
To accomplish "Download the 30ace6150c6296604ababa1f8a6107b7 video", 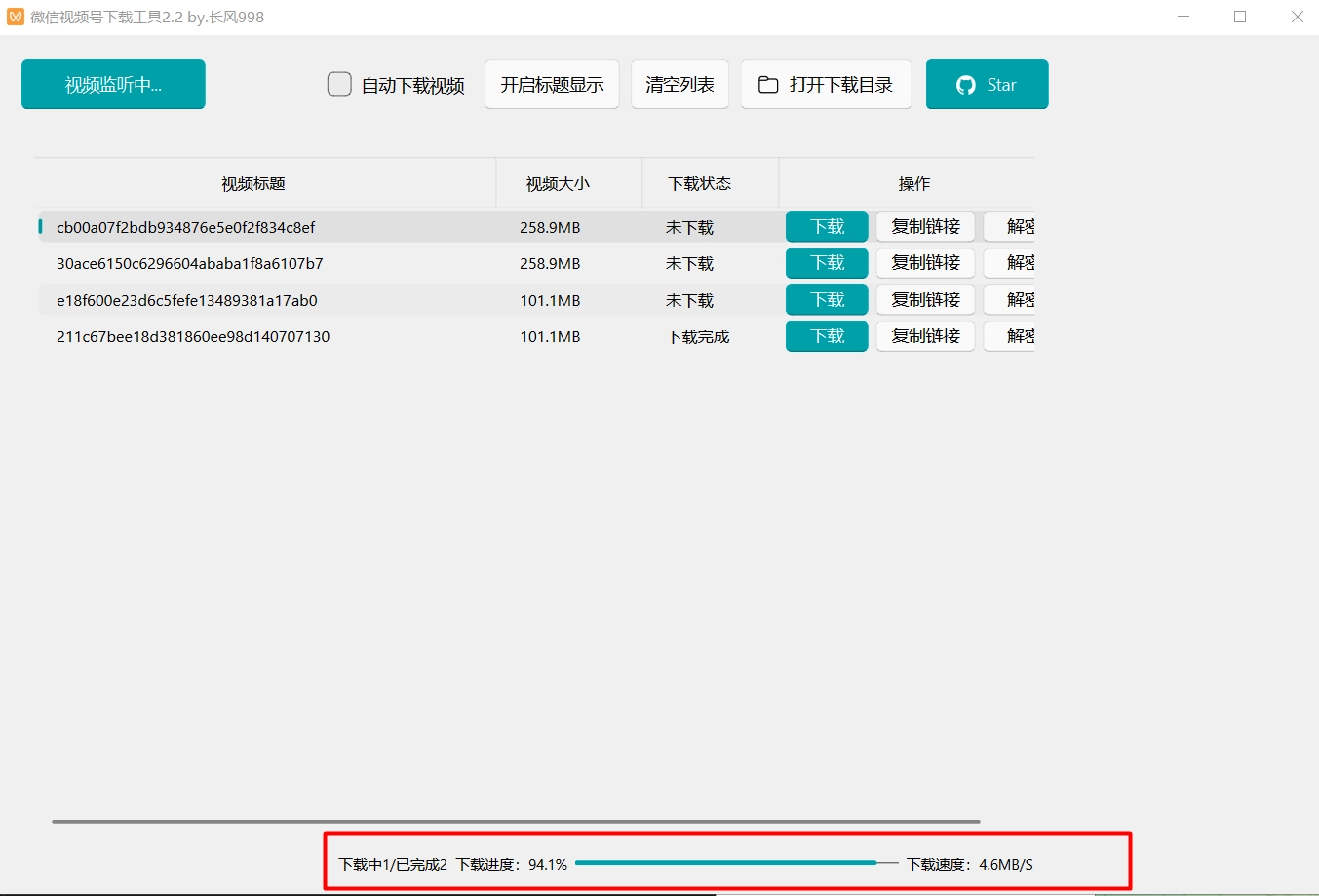I will (827, 263).
